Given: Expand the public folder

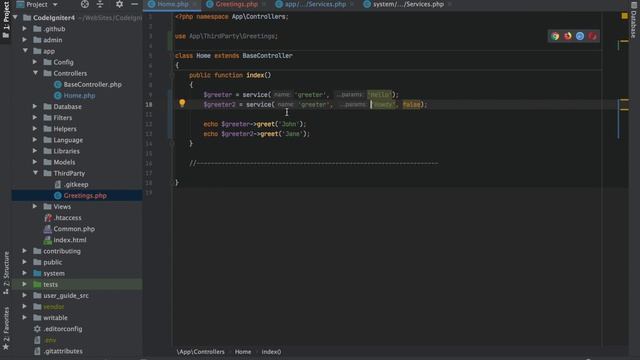Looking at the screenshot, I should click(x=25, y=262).
